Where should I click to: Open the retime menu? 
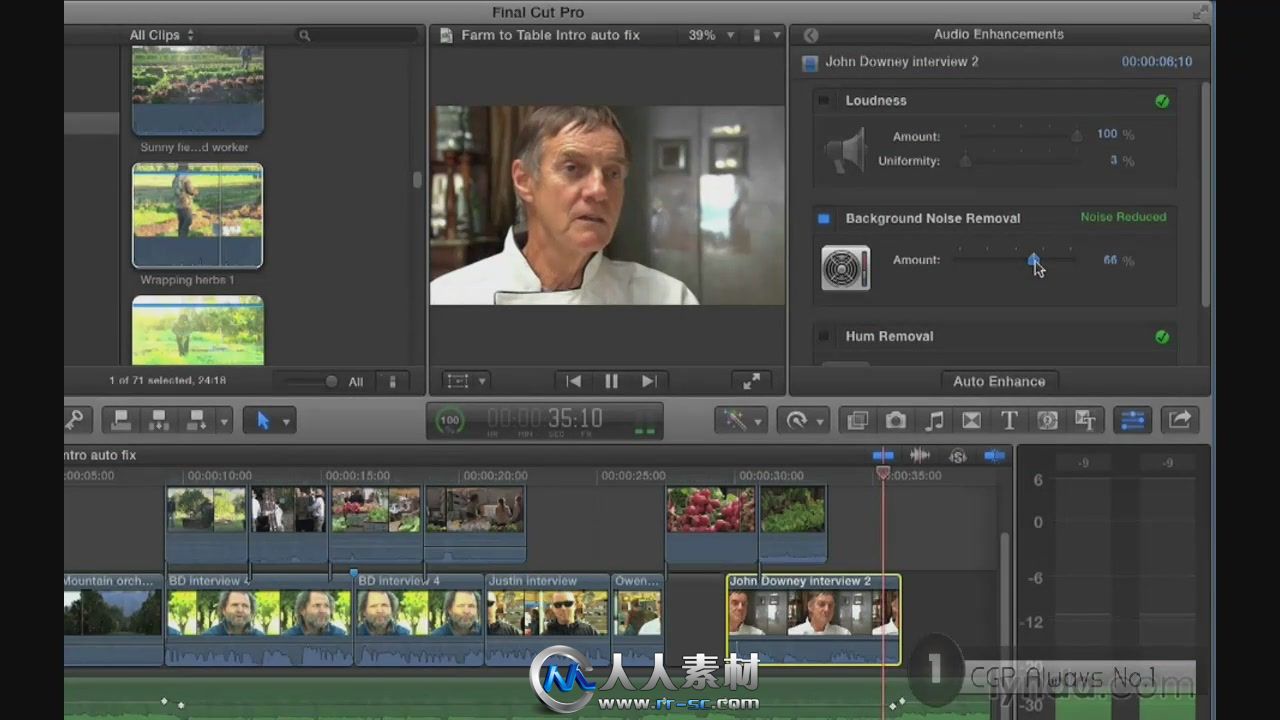coord(802,420)
